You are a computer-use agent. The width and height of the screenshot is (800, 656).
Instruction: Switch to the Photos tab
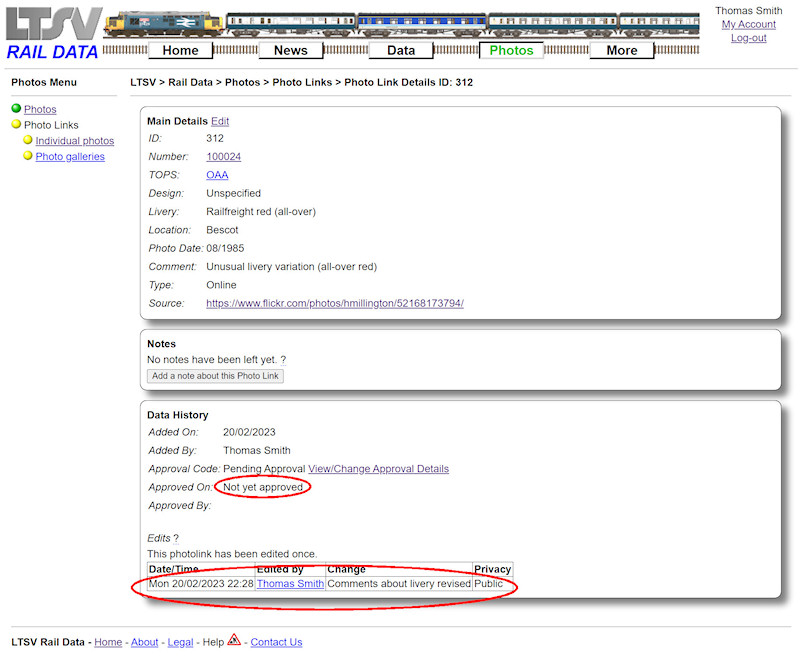(511, 49)
